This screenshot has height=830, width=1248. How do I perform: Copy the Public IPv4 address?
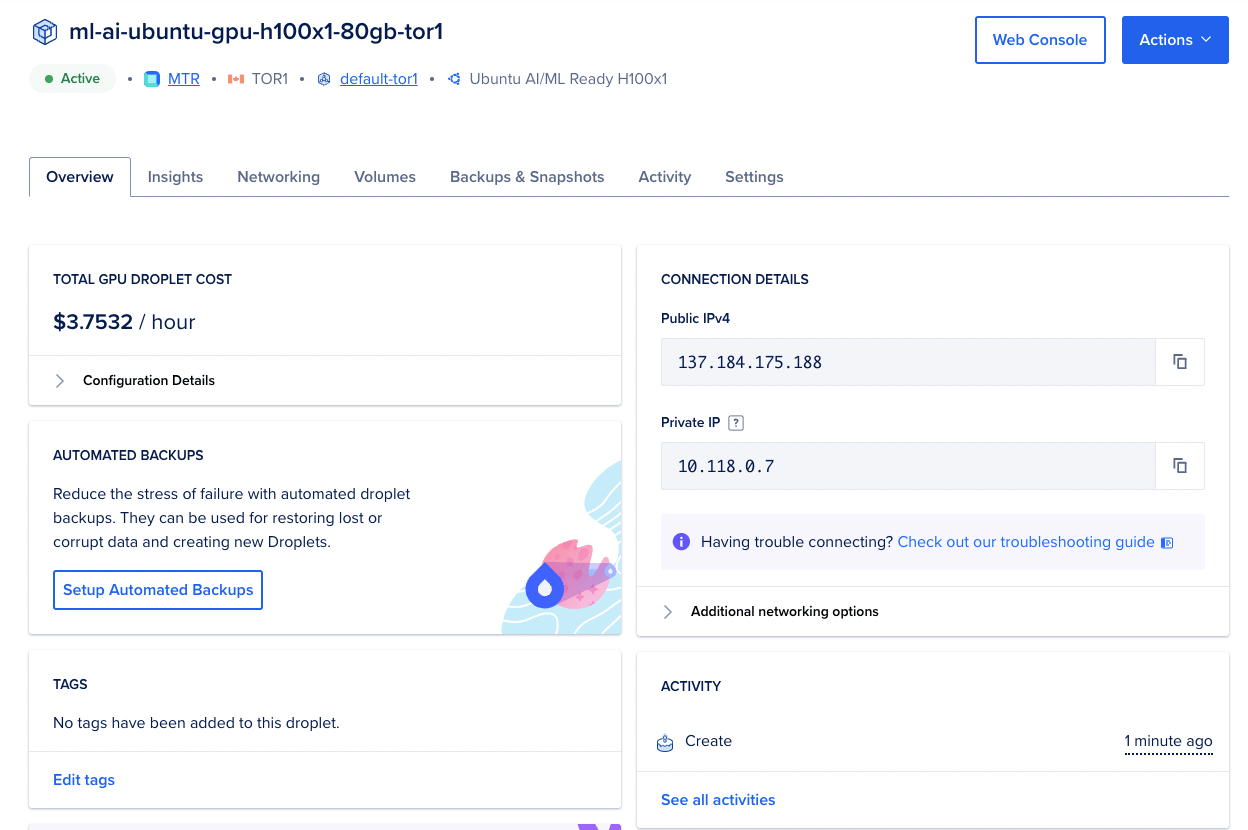click(1180, 362)
